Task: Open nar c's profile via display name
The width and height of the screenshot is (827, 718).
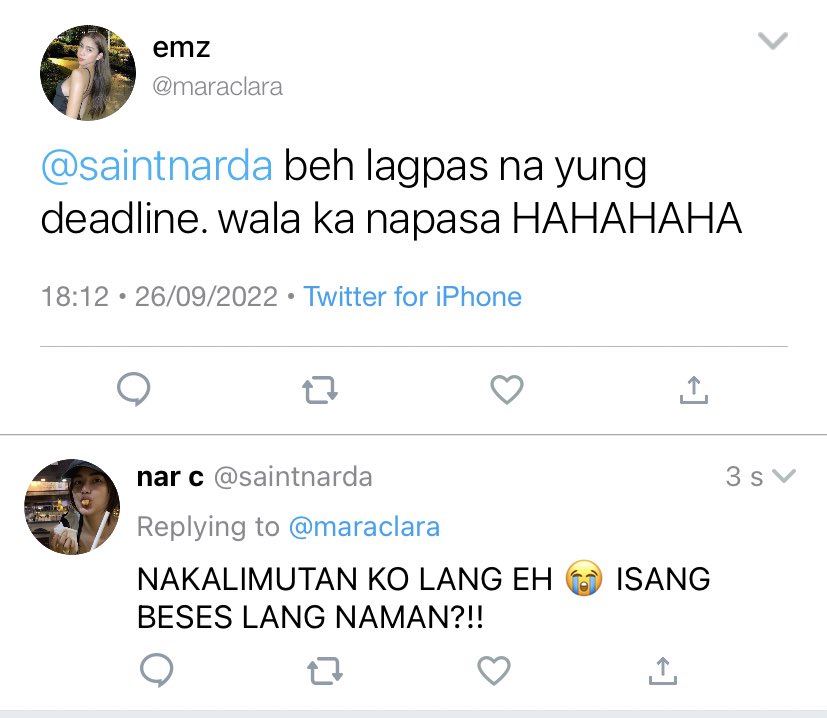Action: [170, 477]
